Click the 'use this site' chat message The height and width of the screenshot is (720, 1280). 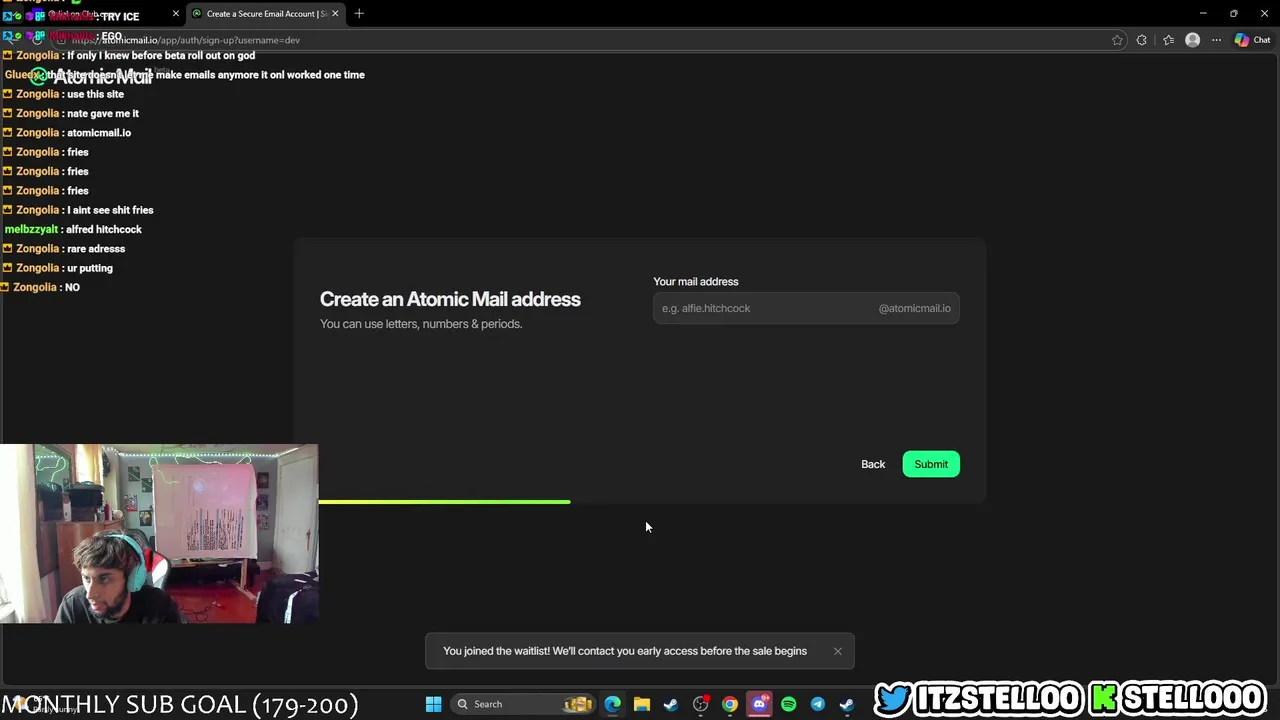(95, 94)
